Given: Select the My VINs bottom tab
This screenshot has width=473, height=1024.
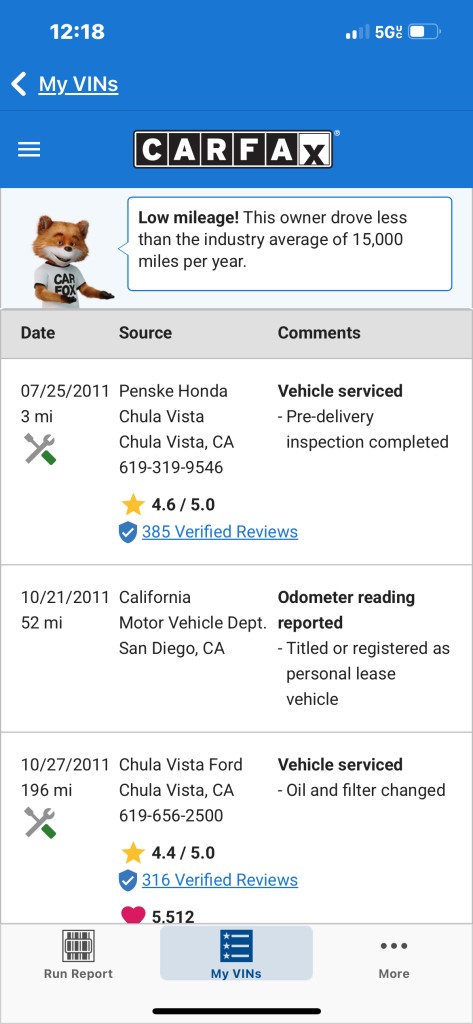Looking at the screenshot, I should click(236, 953).
